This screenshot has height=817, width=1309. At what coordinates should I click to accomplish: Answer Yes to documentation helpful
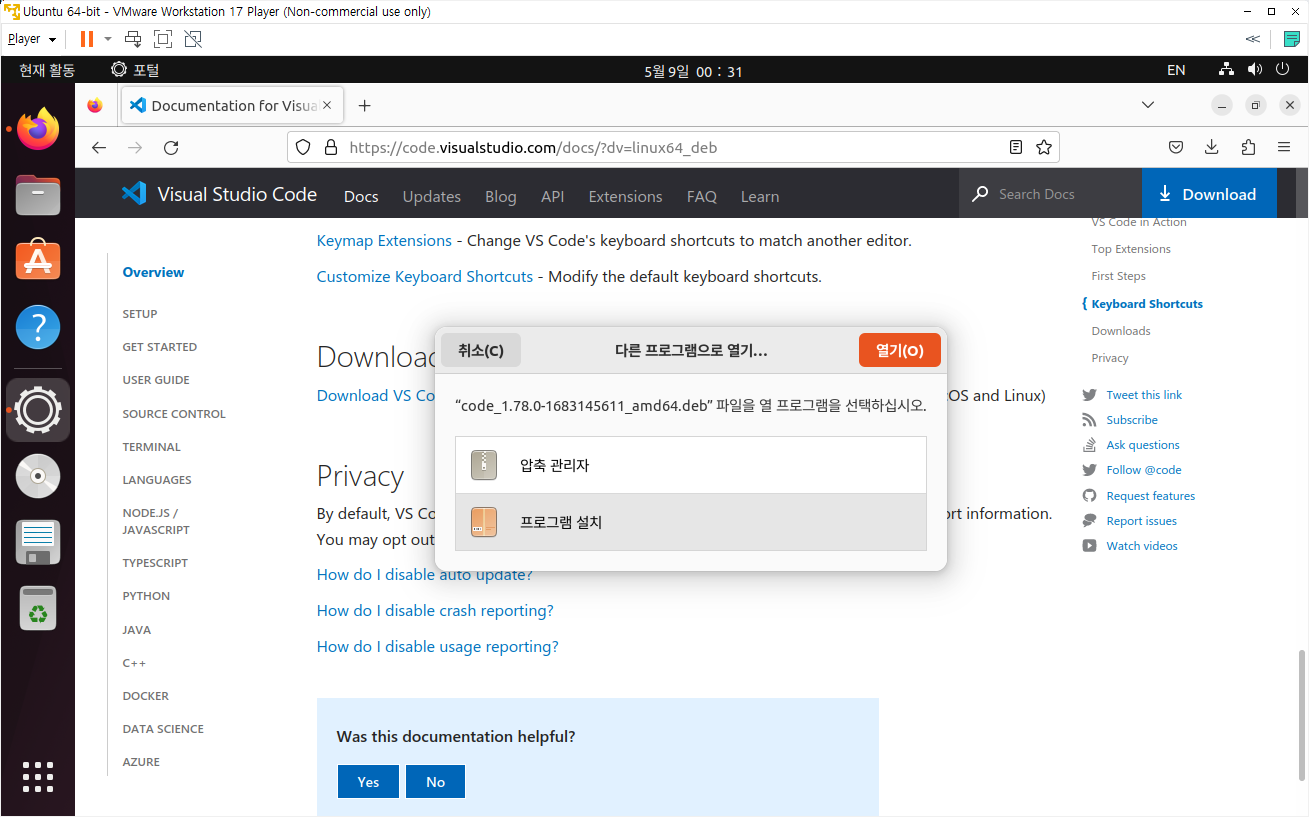(368, 782)
